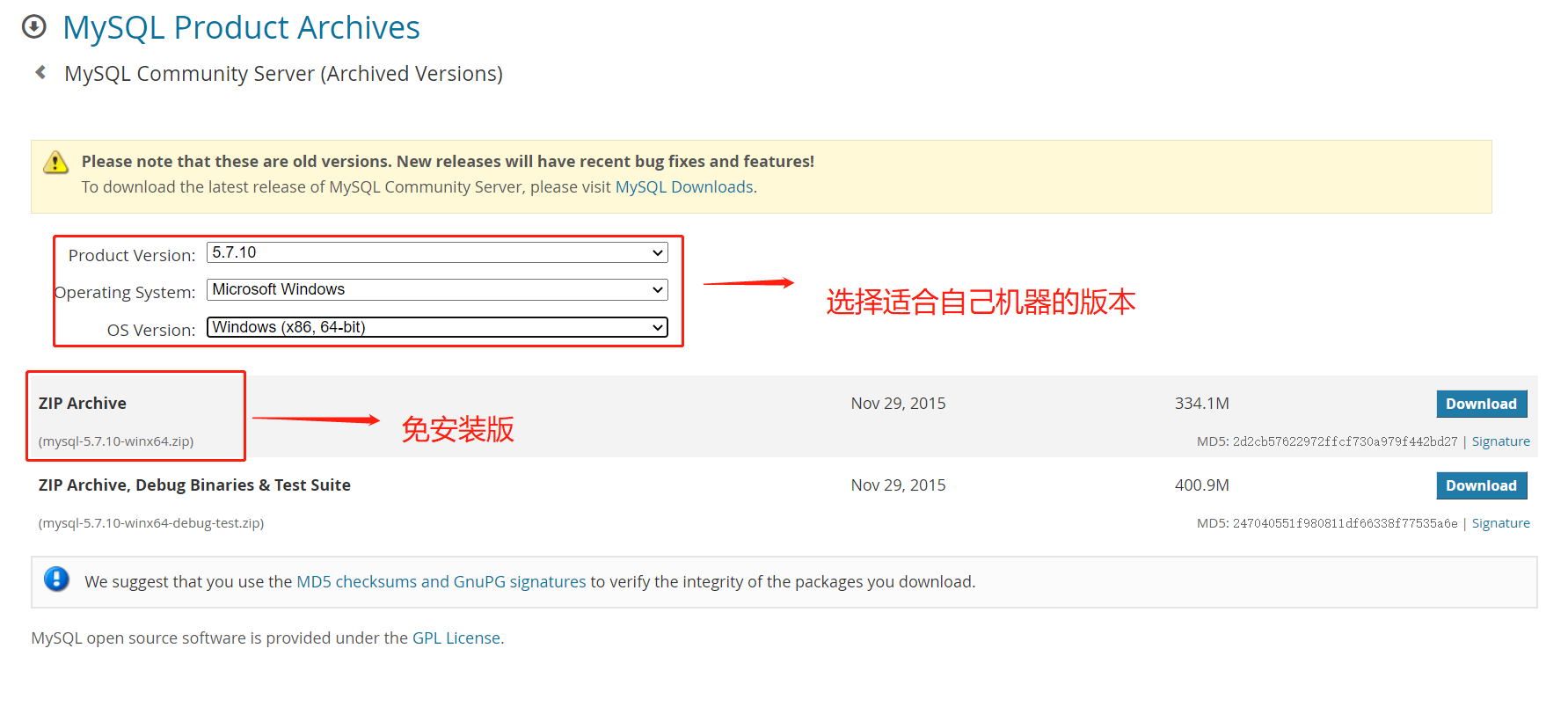Open the Operating System dropdown

click(437, 290)
